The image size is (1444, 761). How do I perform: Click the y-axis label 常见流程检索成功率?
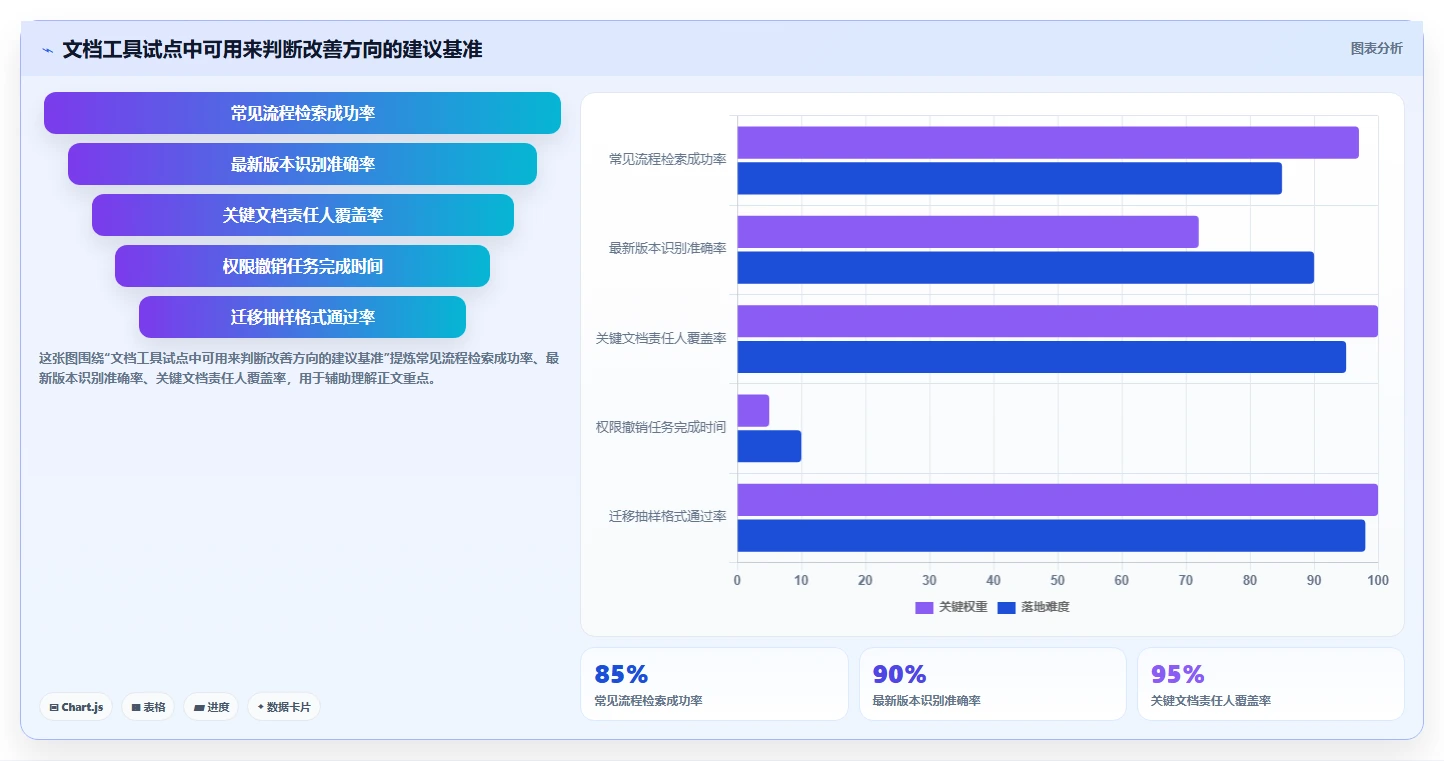coord(667,159)
